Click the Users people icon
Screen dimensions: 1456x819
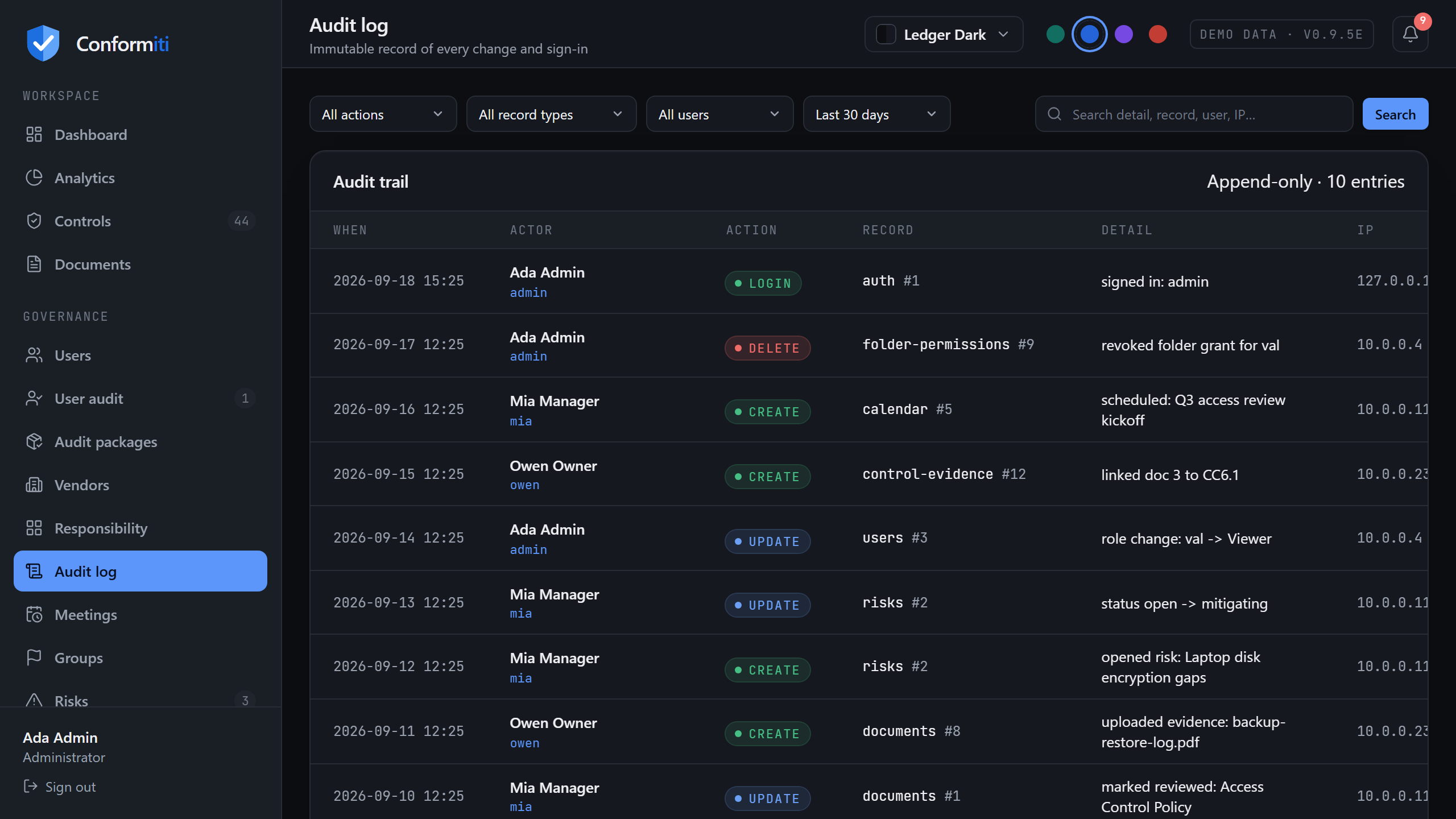(x=34, y=355)
